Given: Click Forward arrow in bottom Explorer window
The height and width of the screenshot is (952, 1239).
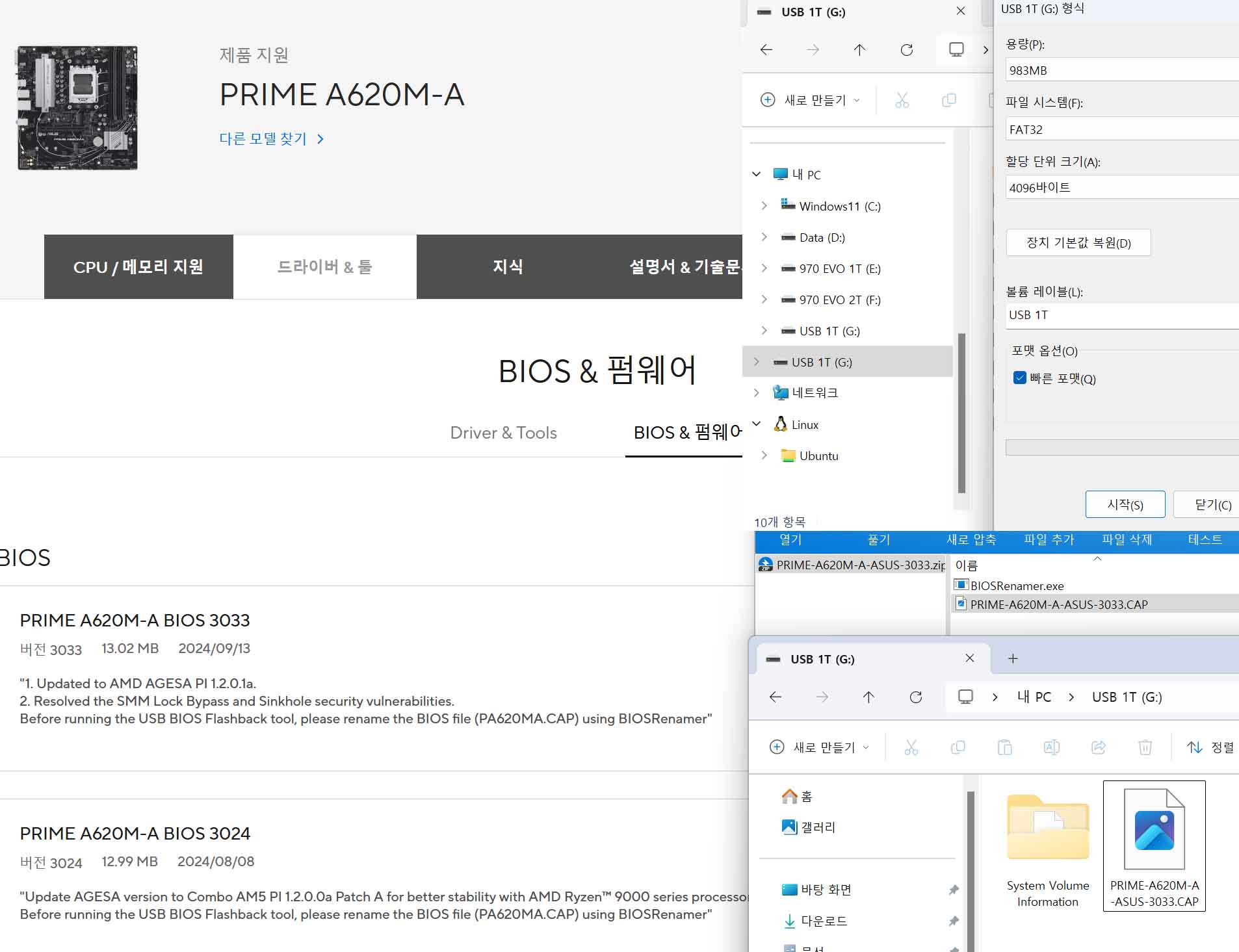Looking at the screenshot, I should pyautogui.click(x=822, y=697).
